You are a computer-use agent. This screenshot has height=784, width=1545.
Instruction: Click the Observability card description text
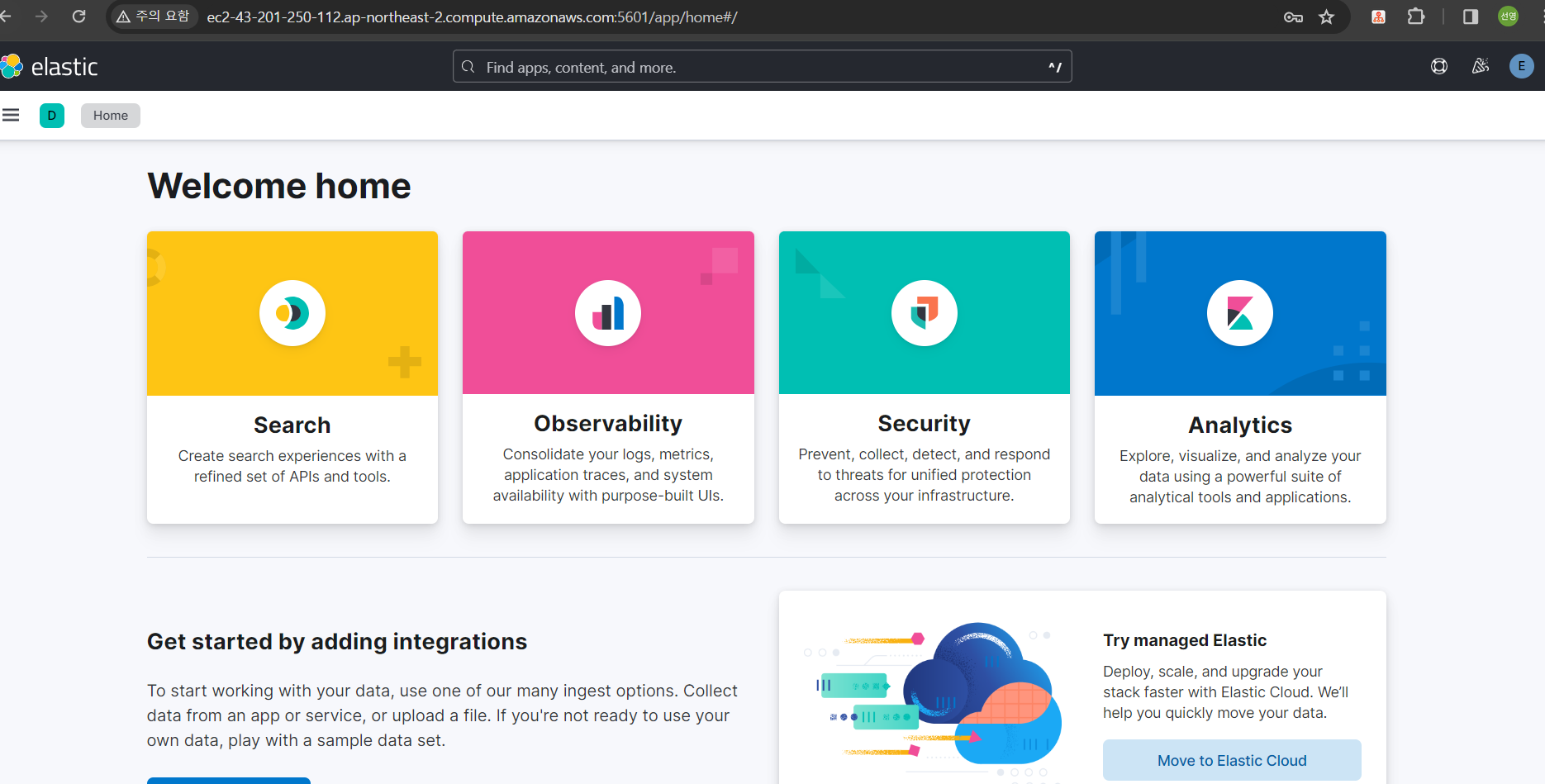(x=608, y=475)
